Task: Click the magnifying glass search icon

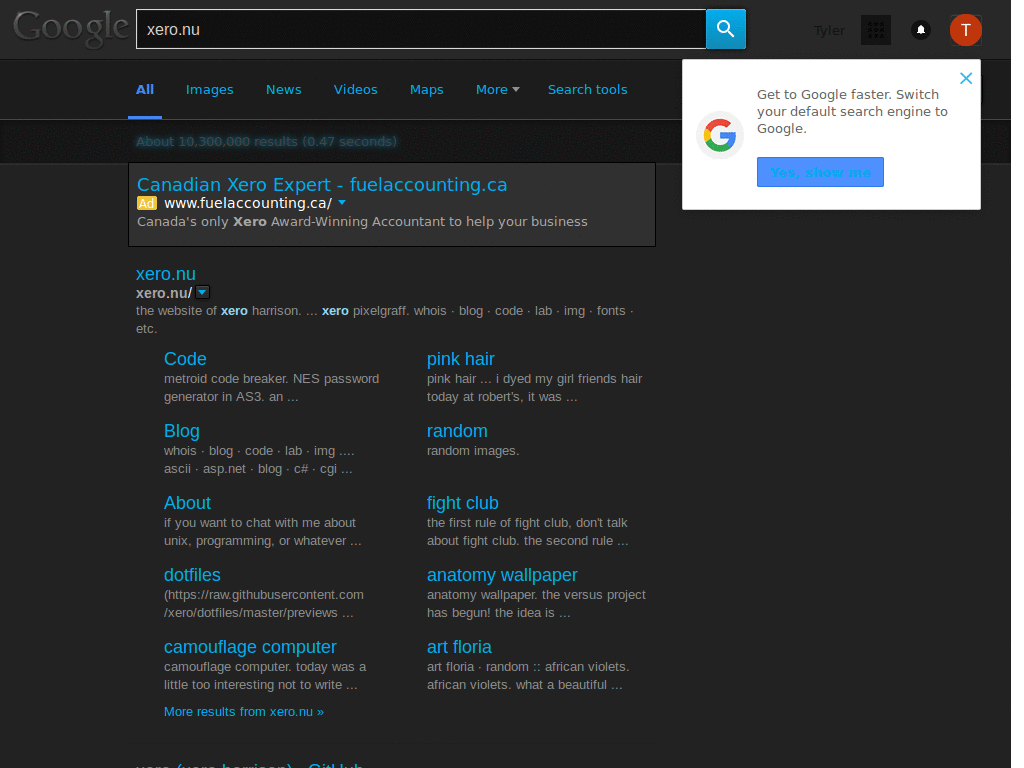Action: pyautogui.click(x=725, y=29)
